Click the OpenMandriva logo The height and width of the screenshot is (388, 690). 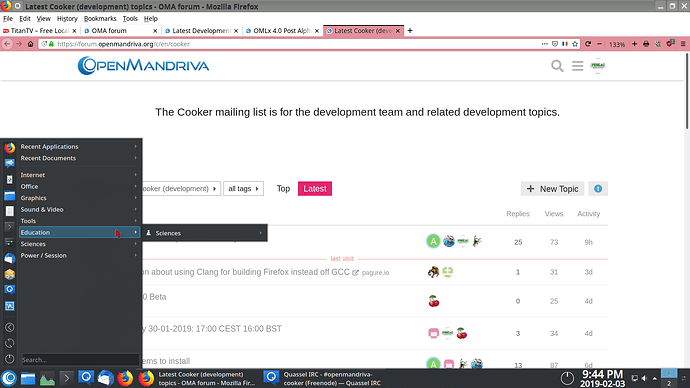[x=143, y=66]
